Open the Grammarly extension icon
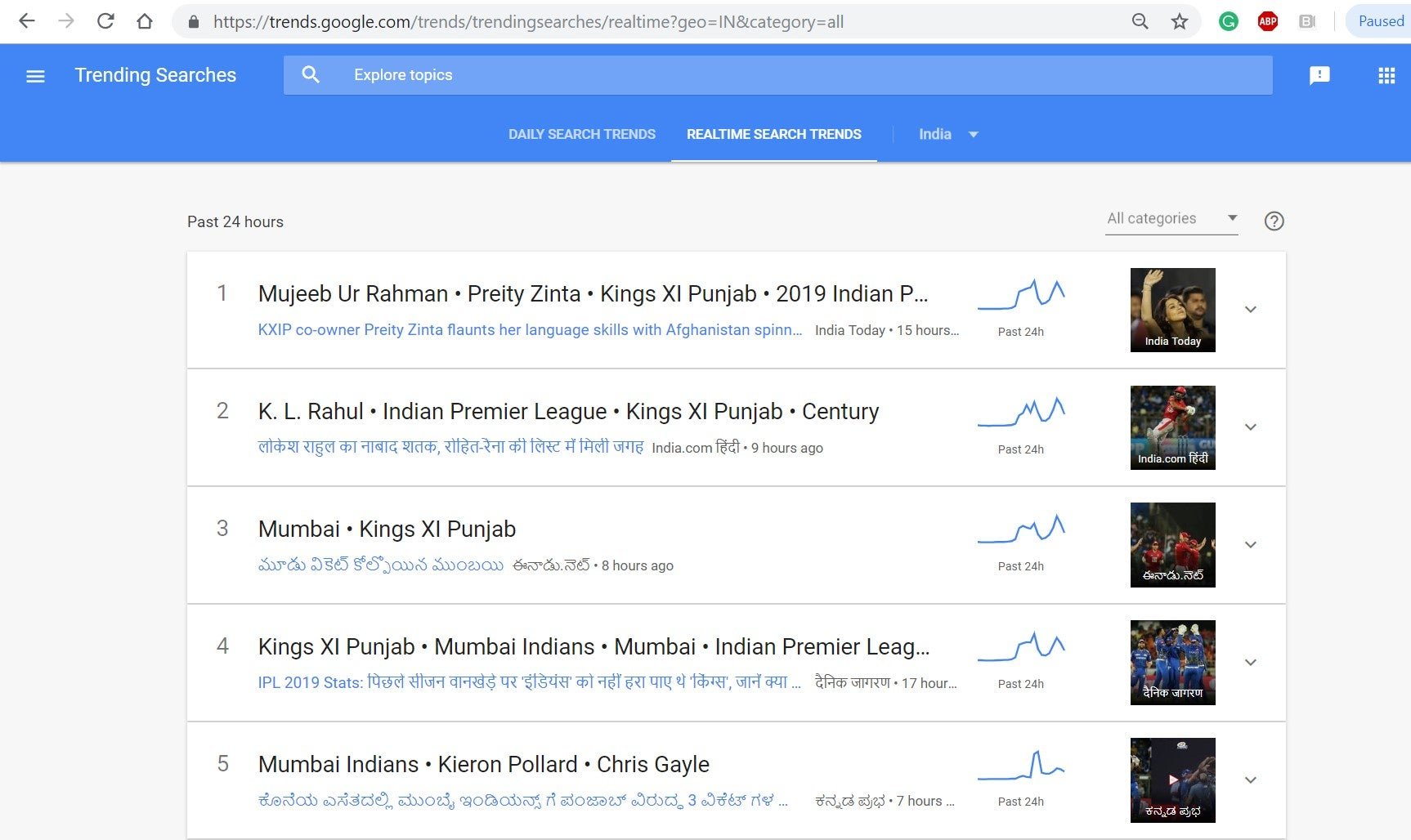 (x=1228, y=22)
